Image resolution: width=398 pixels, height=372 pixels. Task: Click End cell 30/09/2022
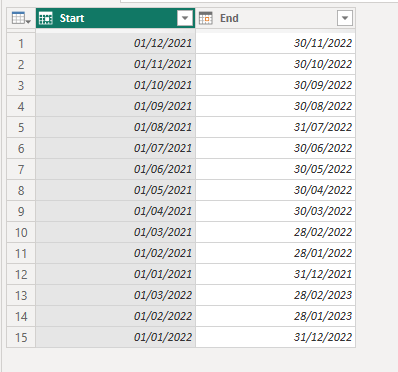pyautogui.click(x=275, y=85)
